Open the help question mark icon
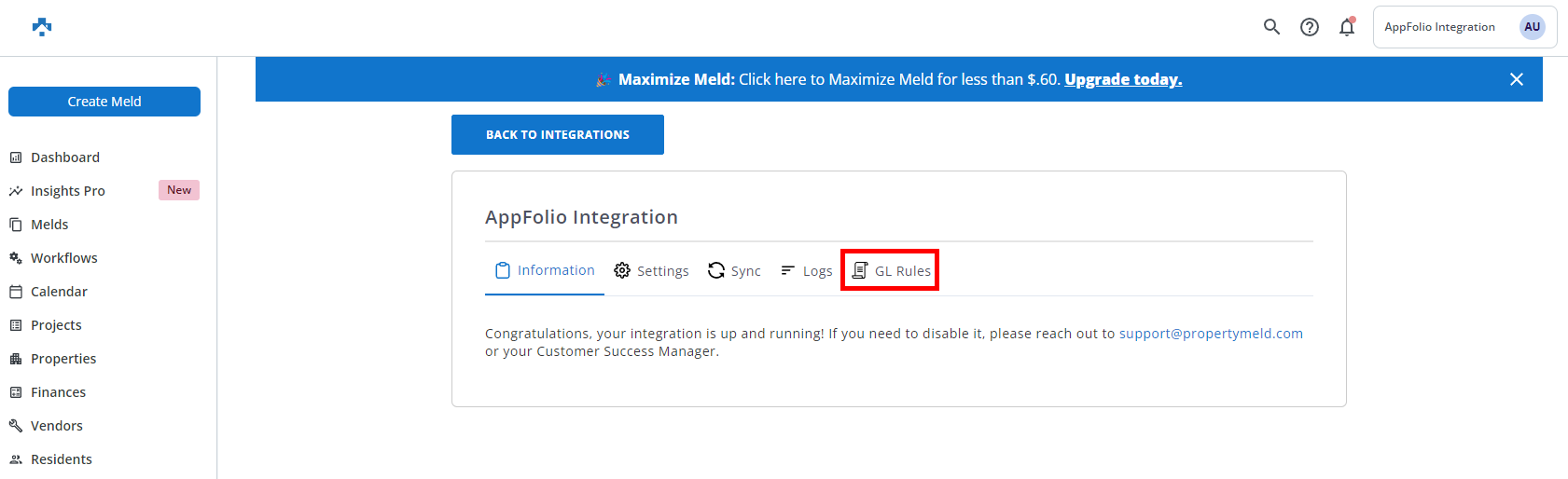The height and width of the screenshot is (479, 1568). pyautogui.click(x=1310, y=27)
